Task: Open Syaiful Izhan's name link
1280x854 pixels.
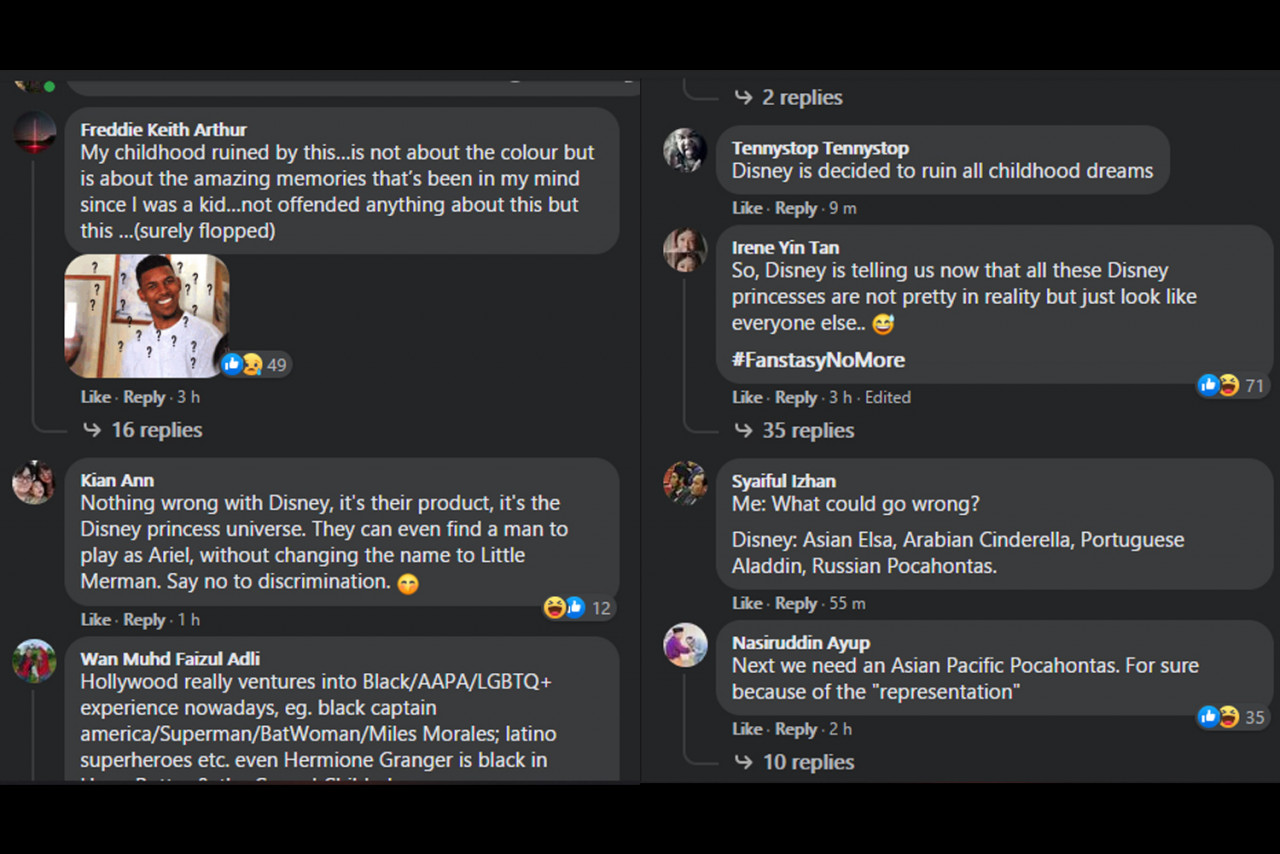Action: [x=783, y=481]
